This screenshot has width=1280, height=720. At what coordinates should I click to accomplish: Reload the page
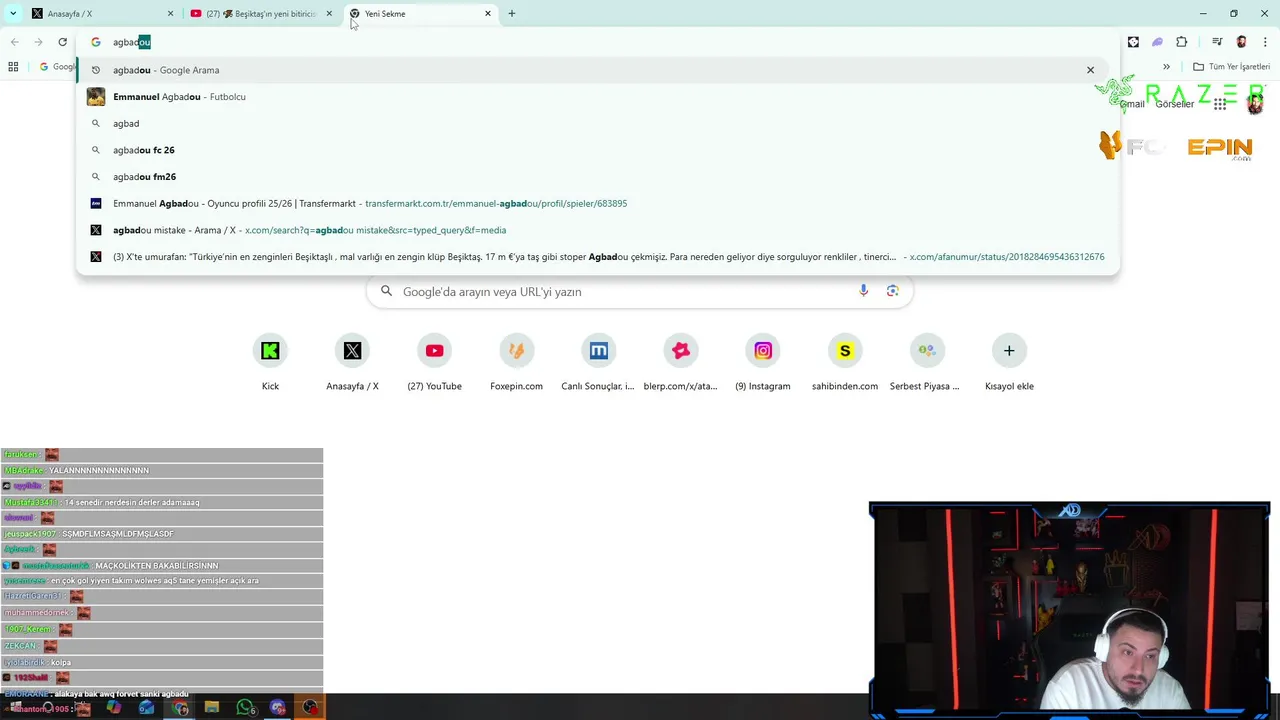pos(62,42)
